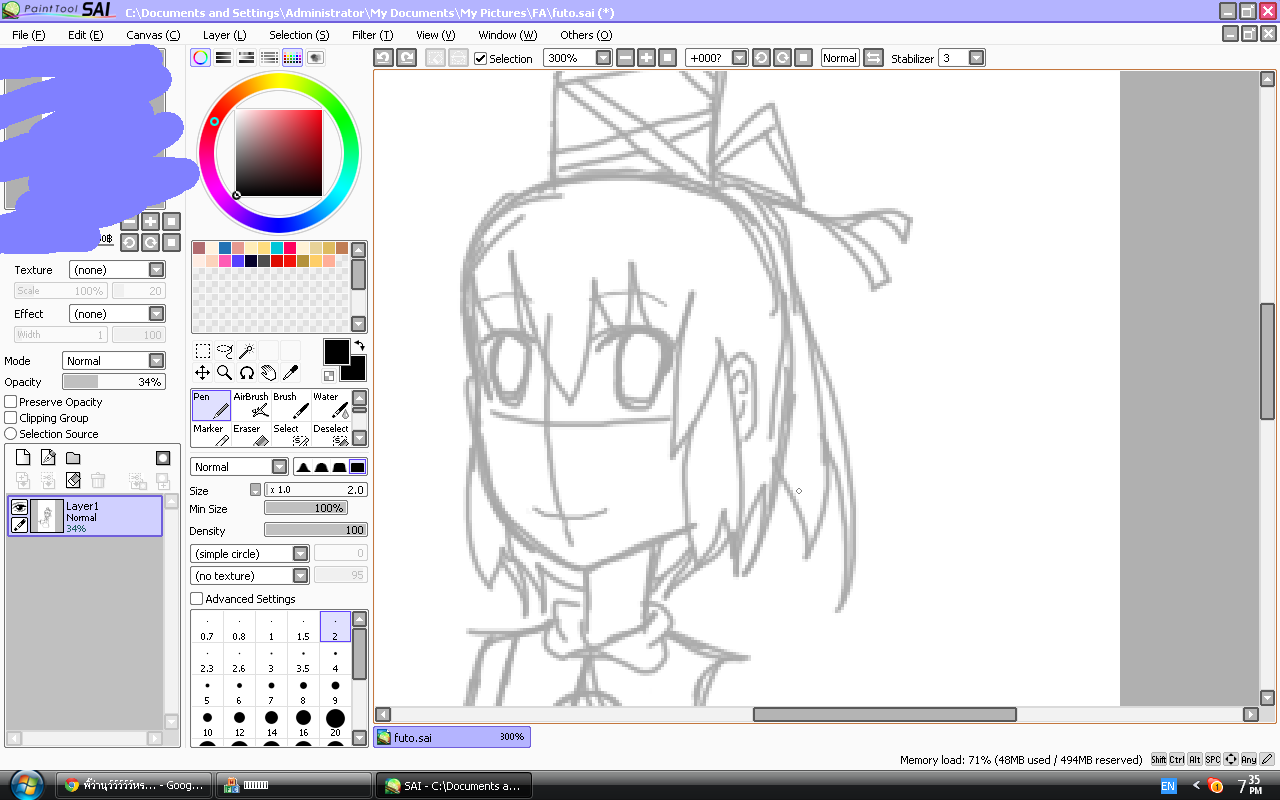
Task: Toggle the RGB slider panel
Action: pyautogui.click(x=224, y=58)
